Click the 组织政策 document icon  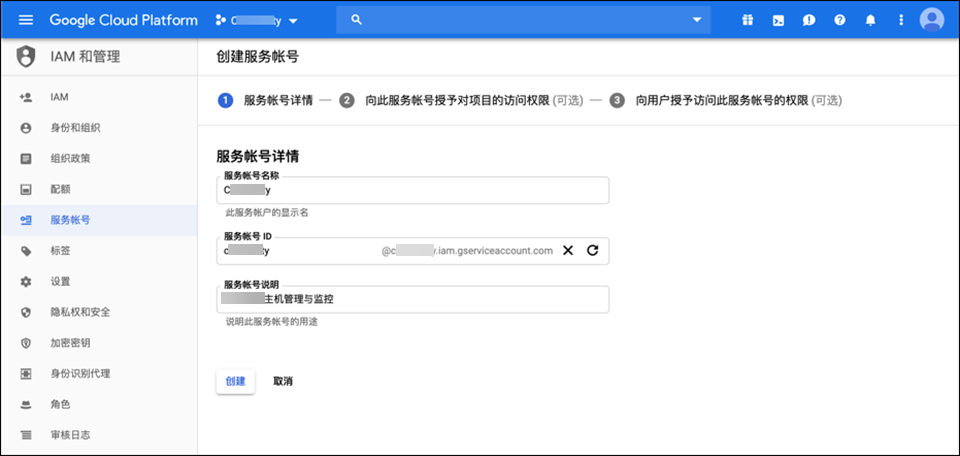click(26, 159)
